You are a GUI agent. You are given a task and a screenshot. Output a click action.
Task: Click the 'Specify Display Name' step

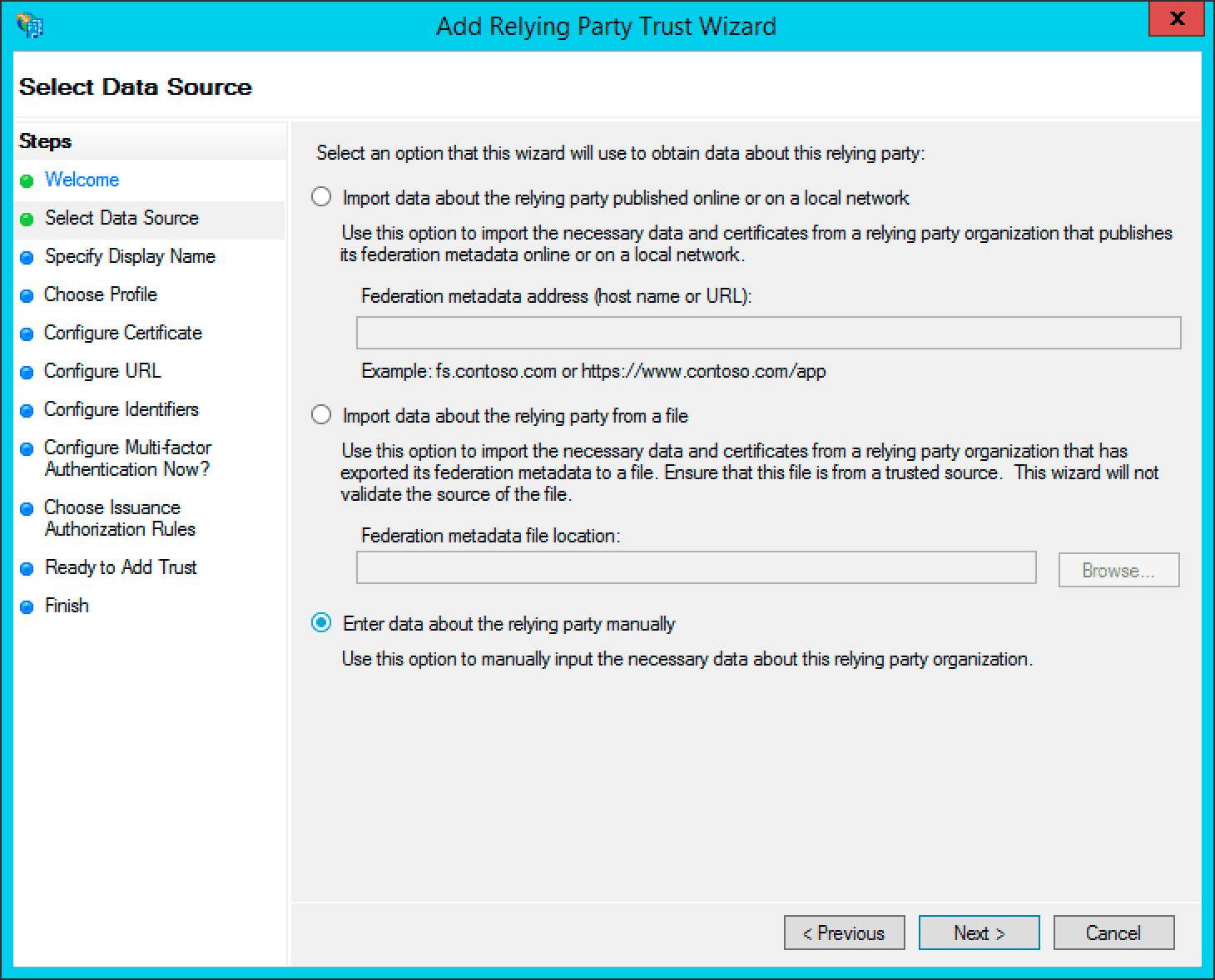(x=130, y=256)
